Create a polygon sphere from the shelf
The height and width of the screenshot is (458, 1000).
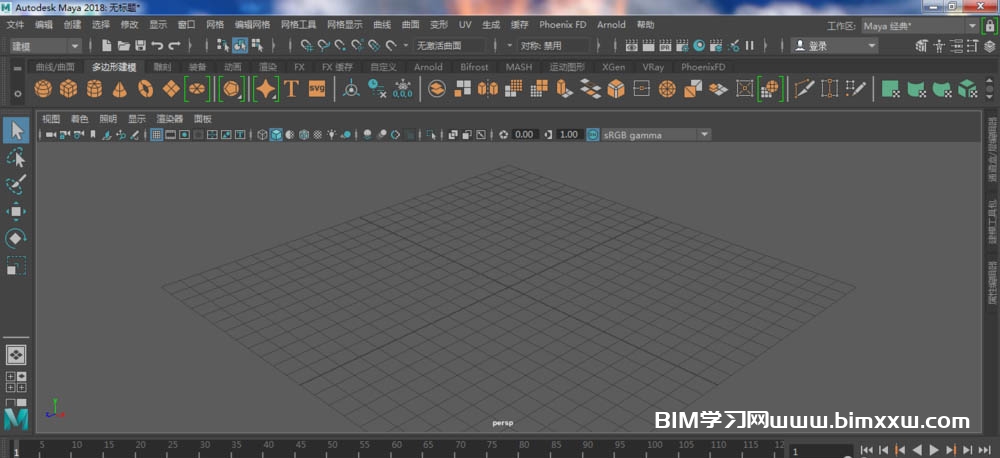(43, 89)
